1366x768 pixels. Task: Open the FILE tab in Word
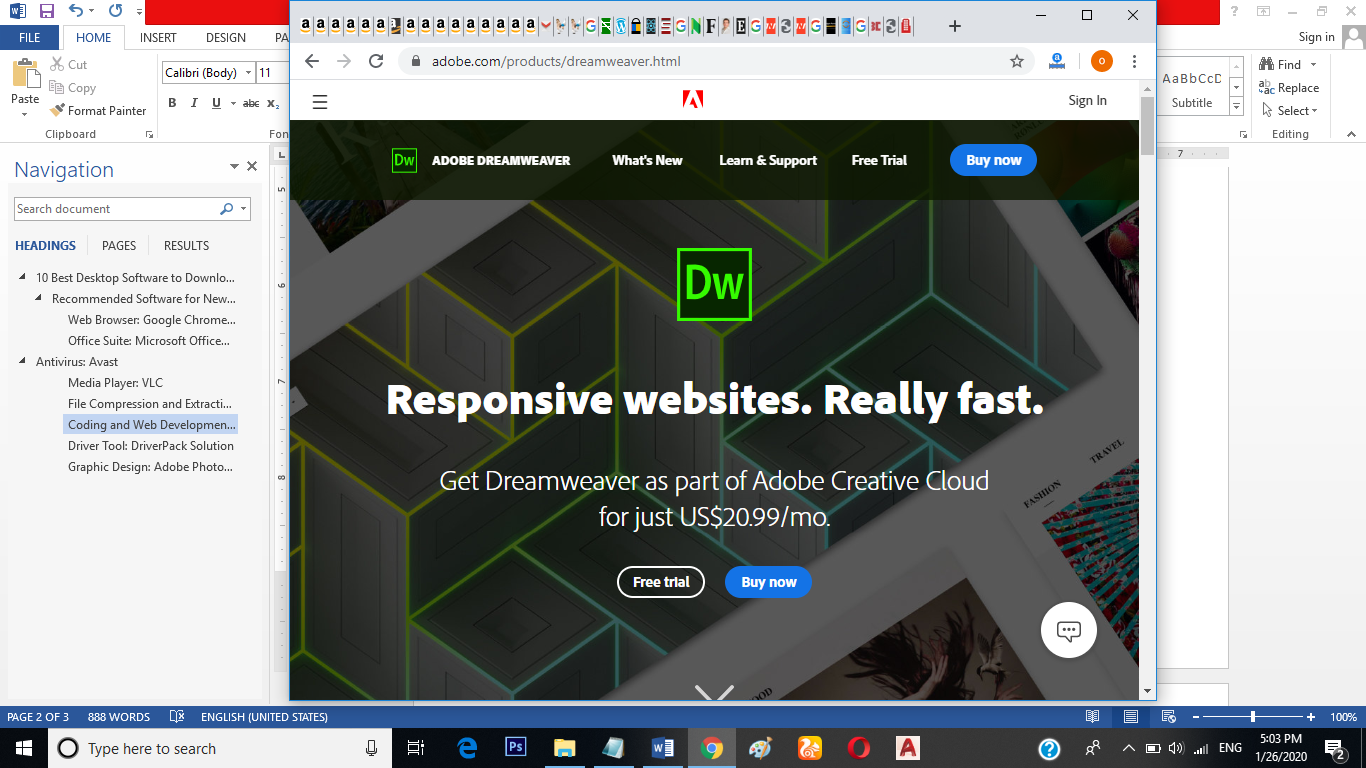(30, 38)
